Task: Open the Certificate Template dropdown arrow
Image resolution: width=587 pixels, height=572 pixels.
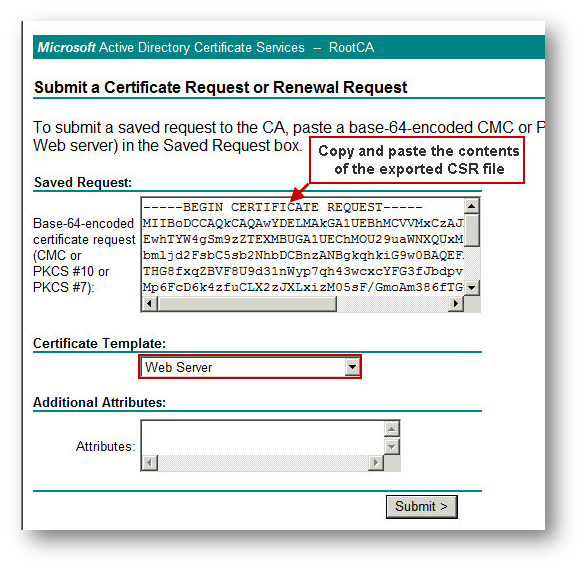Action: coord(352,367)
